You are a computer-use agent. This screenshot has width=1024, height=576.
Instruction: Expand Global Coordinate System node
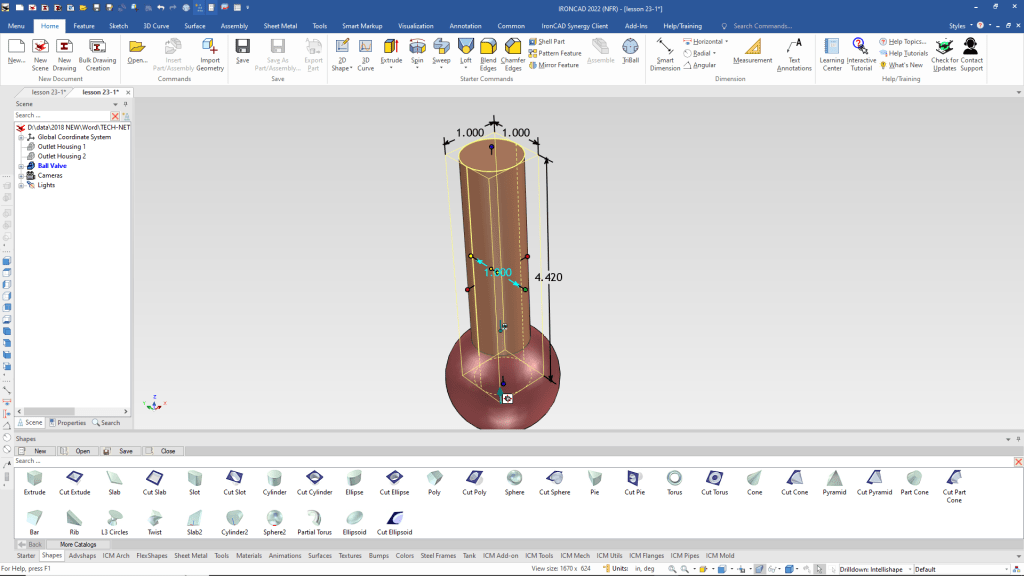coord(20,137)
